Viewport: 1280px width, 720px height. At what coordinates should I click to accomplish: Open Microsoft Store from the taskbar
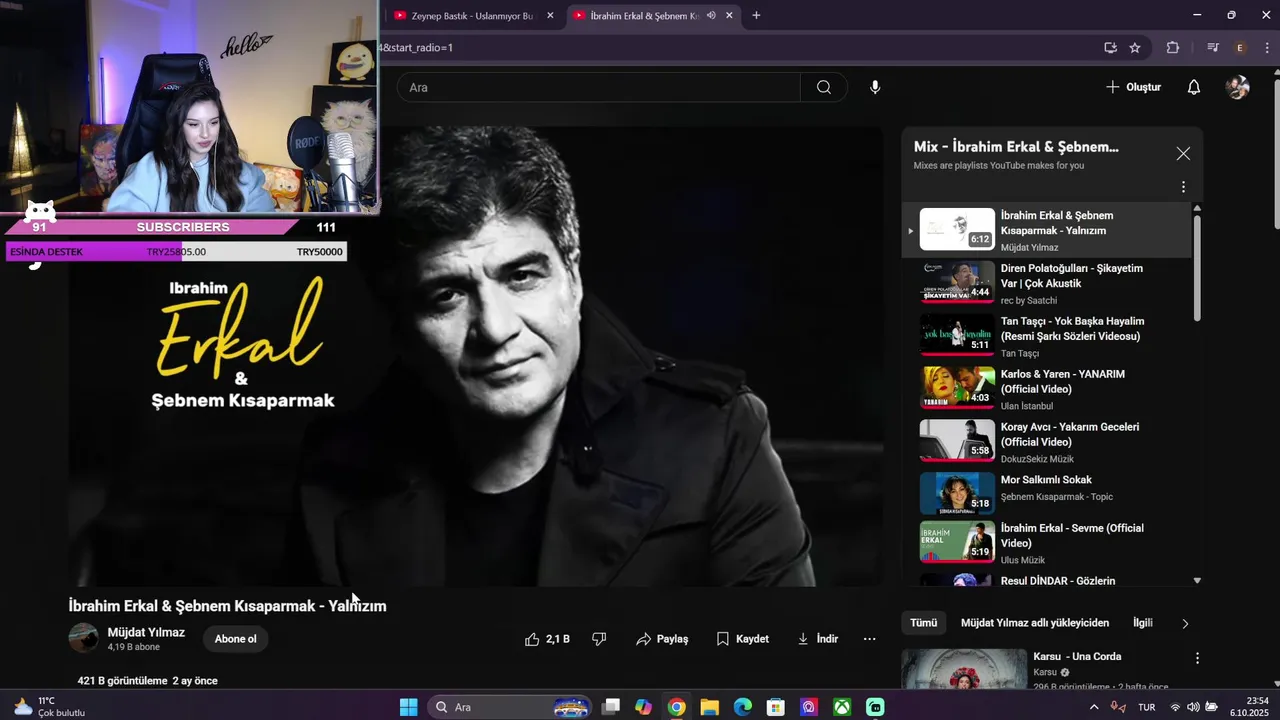pyautogui.click(x=775, y=707)
